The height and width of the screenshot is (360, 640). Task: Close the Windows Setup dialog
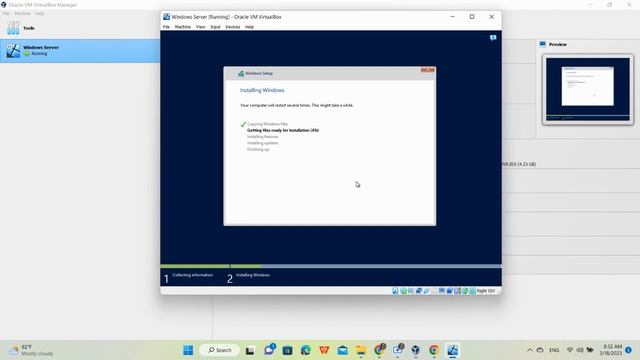[428, 70]
